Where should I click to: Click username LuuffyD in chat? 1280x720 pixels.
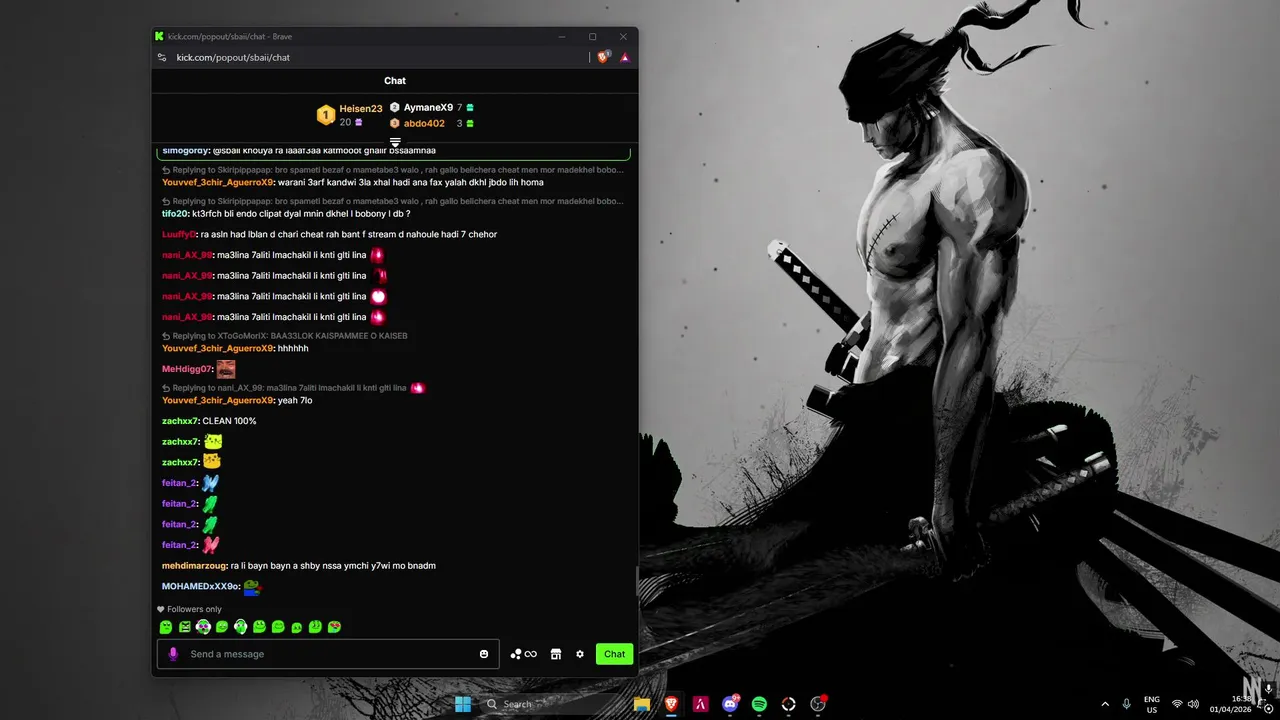tap(180, 234)
